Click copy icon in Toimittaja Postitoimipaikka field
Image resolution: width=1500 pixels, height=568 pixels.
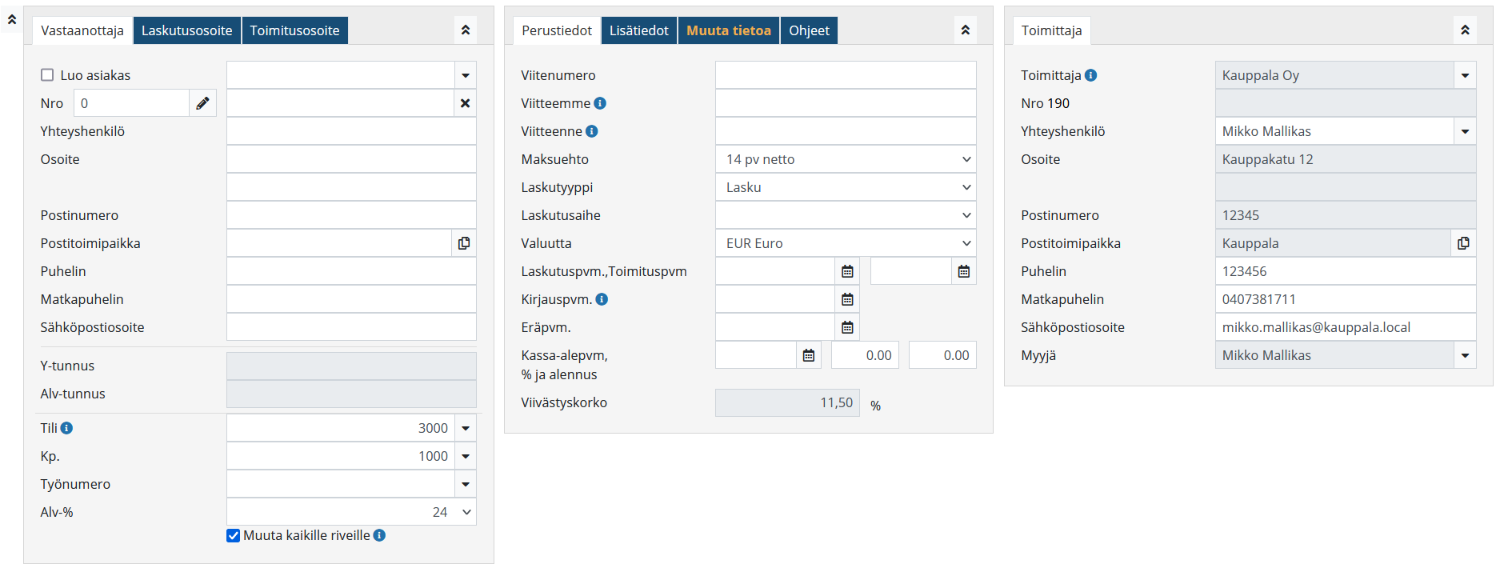1463,243
